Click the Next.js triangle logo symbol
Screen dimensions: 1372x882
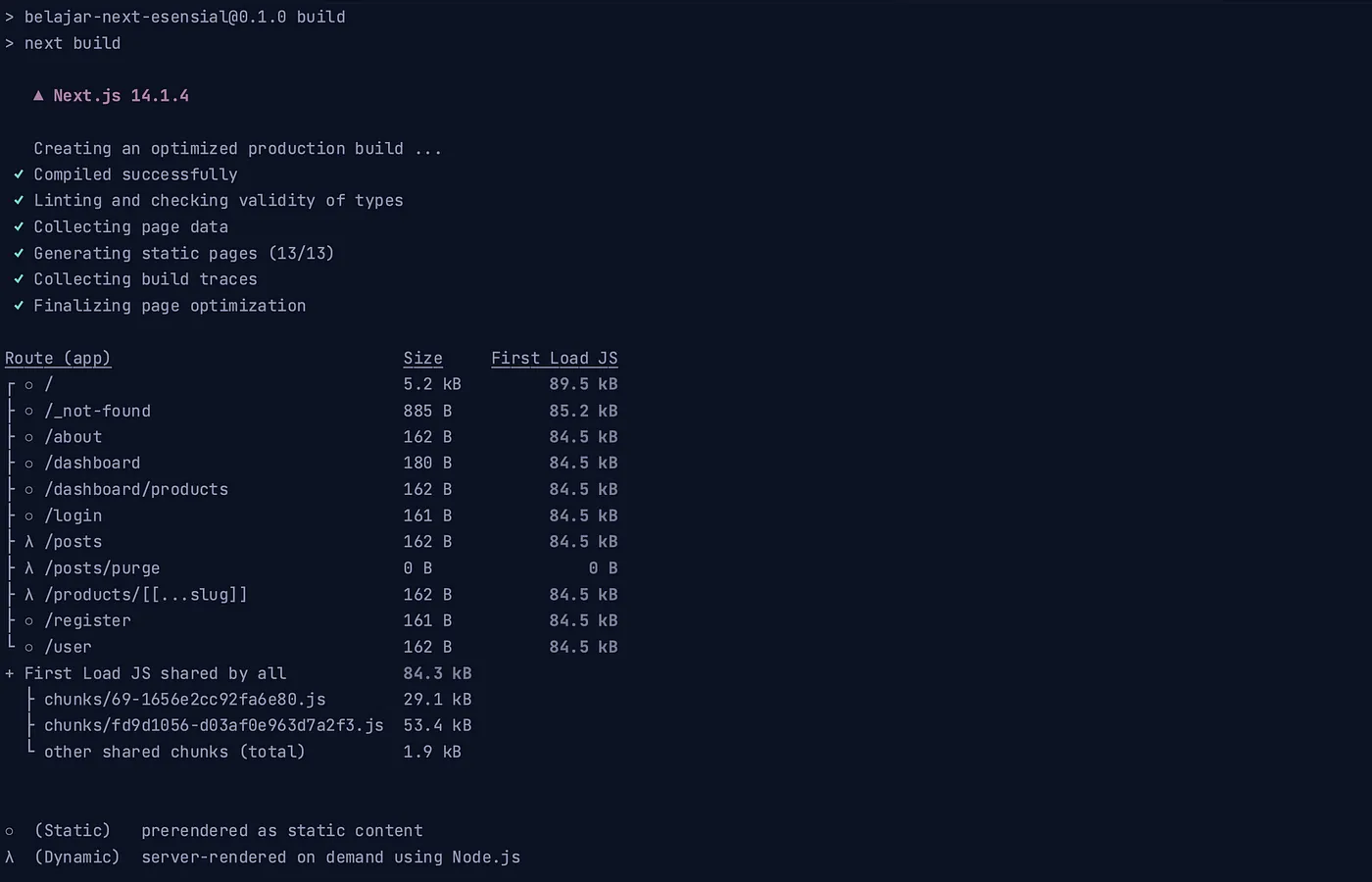click(38, 96)
